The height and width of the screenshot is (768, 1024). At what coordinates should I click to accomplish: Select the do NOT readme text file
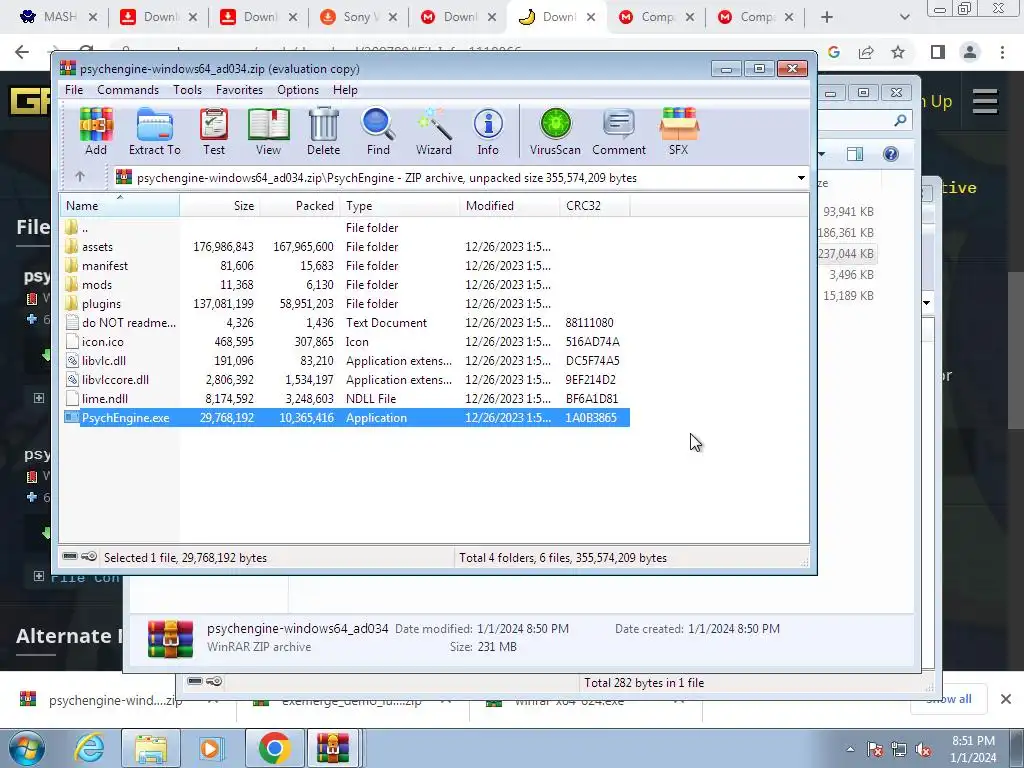tap(346, 323)
